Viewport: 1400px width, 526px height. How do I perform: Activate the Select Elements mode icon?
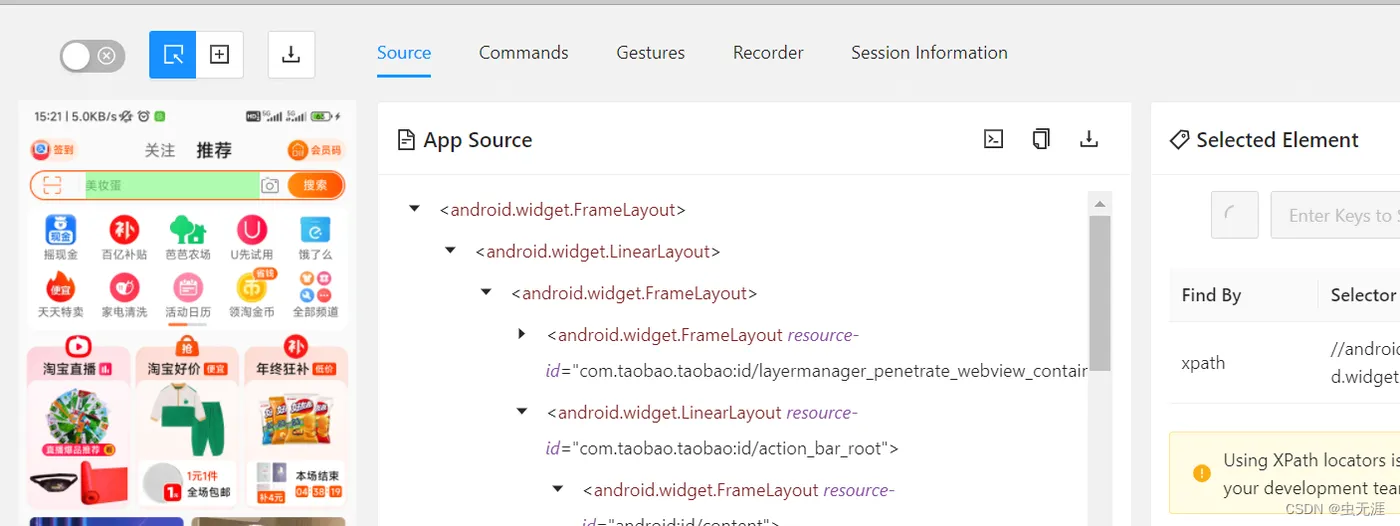pyautogui.click(x=173, y=54)
